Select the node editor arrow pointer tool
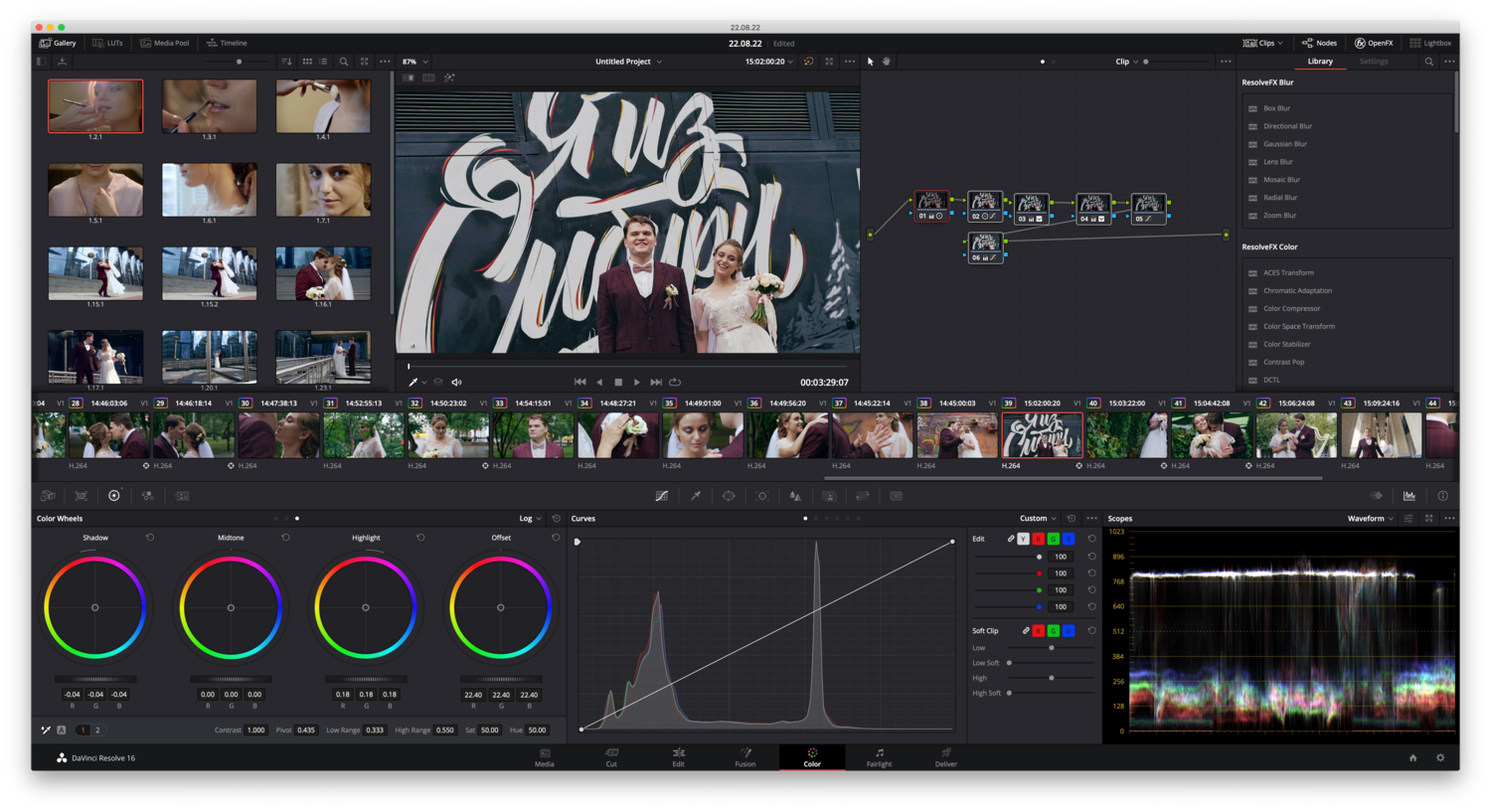 coord(871,62)
